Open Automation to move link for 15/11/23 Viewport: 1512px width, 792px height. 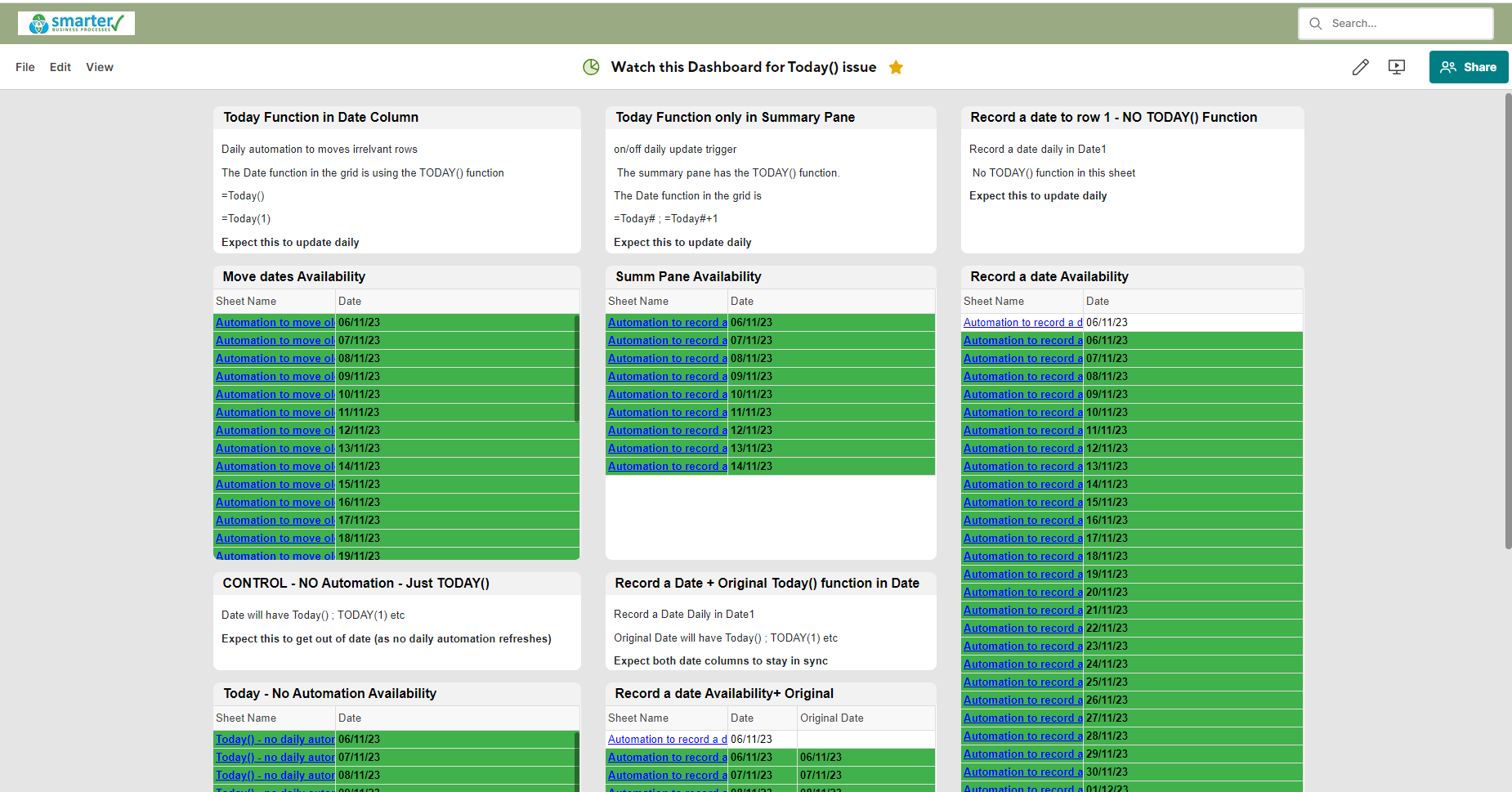click(x=275, y=485)
